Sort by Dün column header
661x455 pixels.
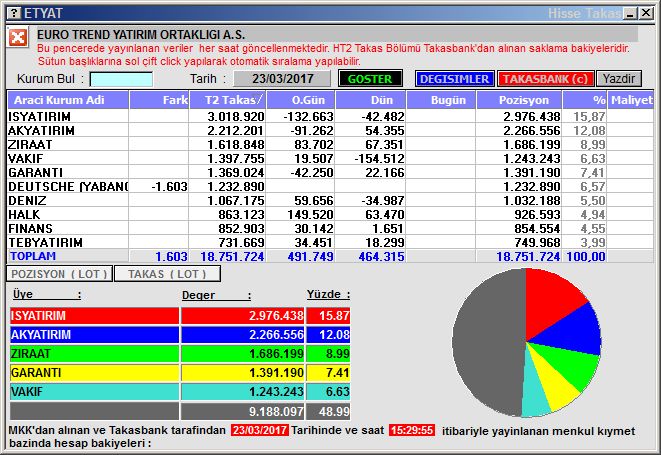pyautogui.click(x=371, y=100)
